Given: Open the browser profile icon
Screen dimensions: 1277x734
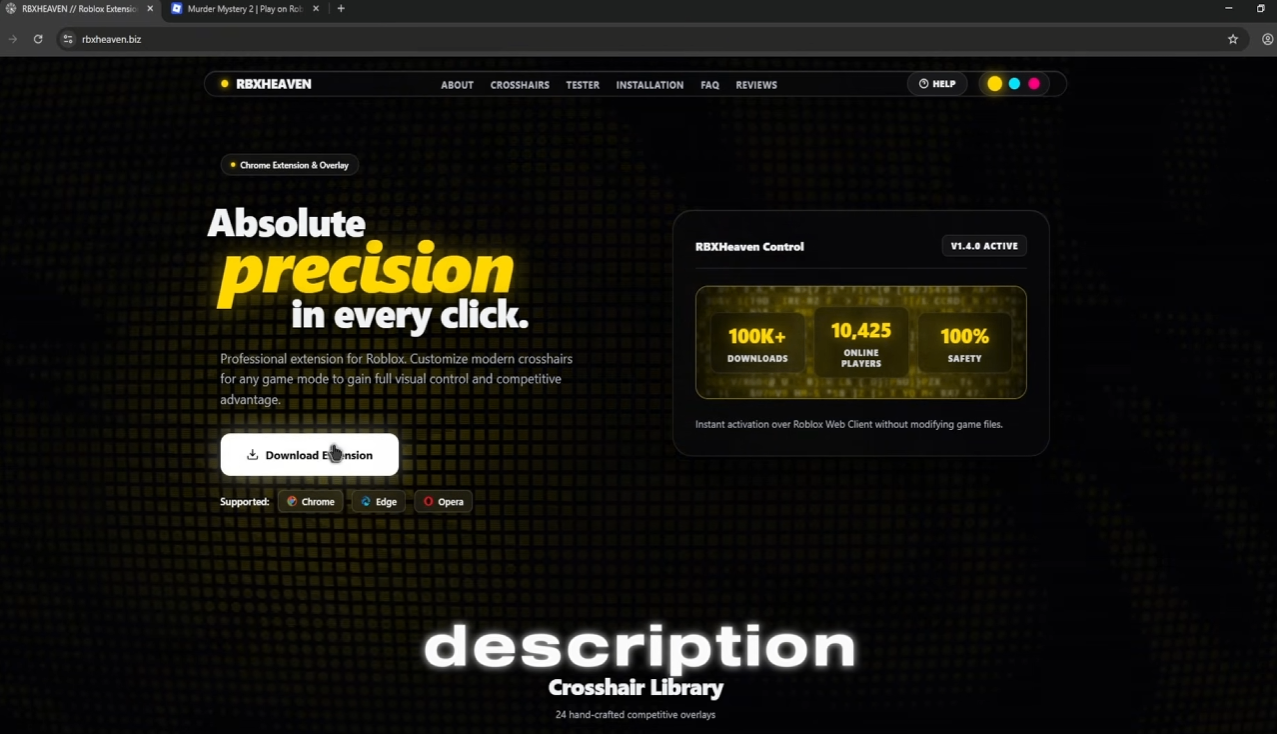Looking at the screenshot, I should click(x=1267, y=39).
